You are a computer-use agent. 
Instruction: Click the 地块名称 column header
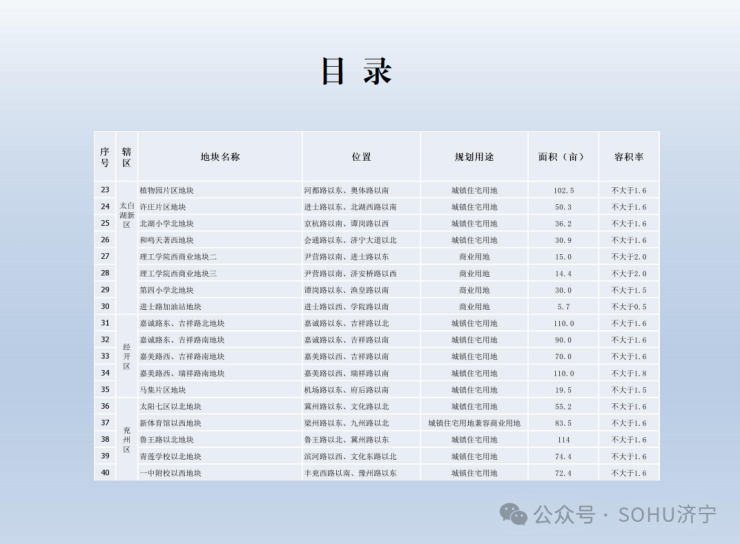220,157
